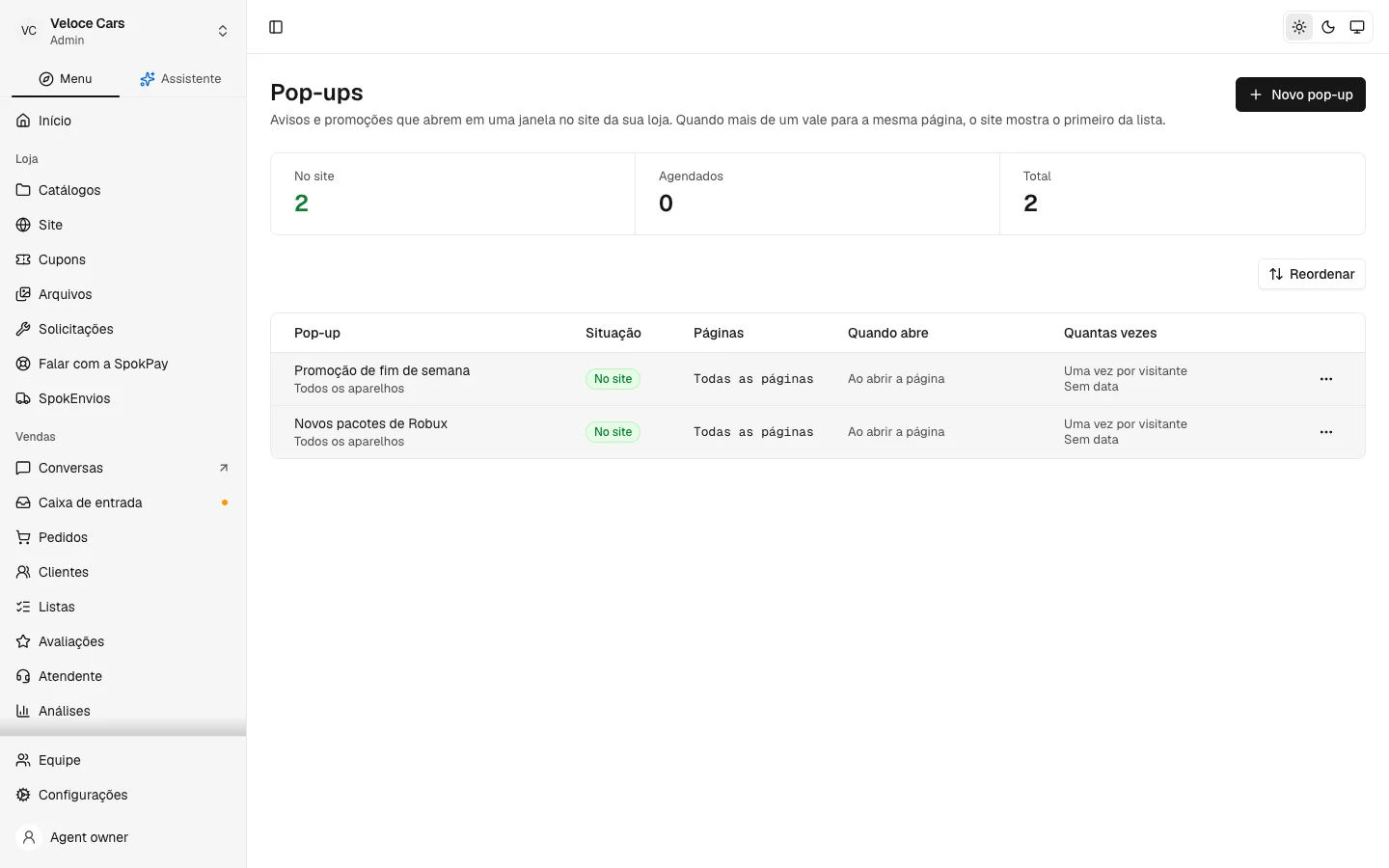Click the SpokEnvios truck icon
This screenshot has width=1389, height=868.
click(23, 398)
